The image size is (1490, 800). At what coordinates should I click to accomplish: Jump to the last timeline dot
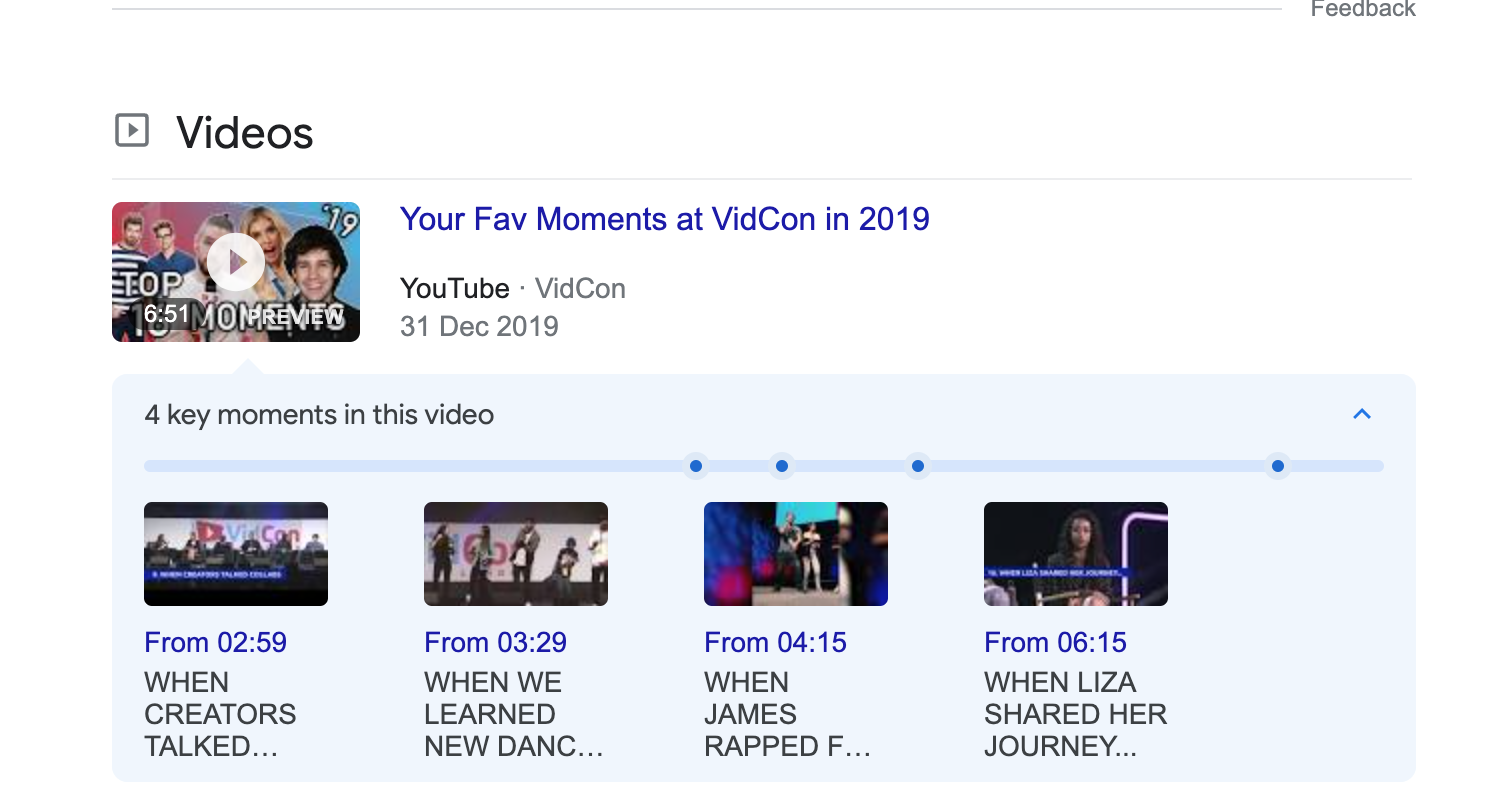(1277, 466)
